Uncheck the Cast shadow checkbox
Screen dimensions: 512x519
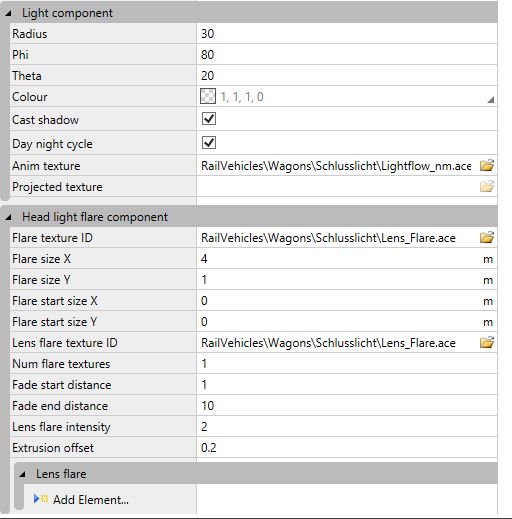209,119
